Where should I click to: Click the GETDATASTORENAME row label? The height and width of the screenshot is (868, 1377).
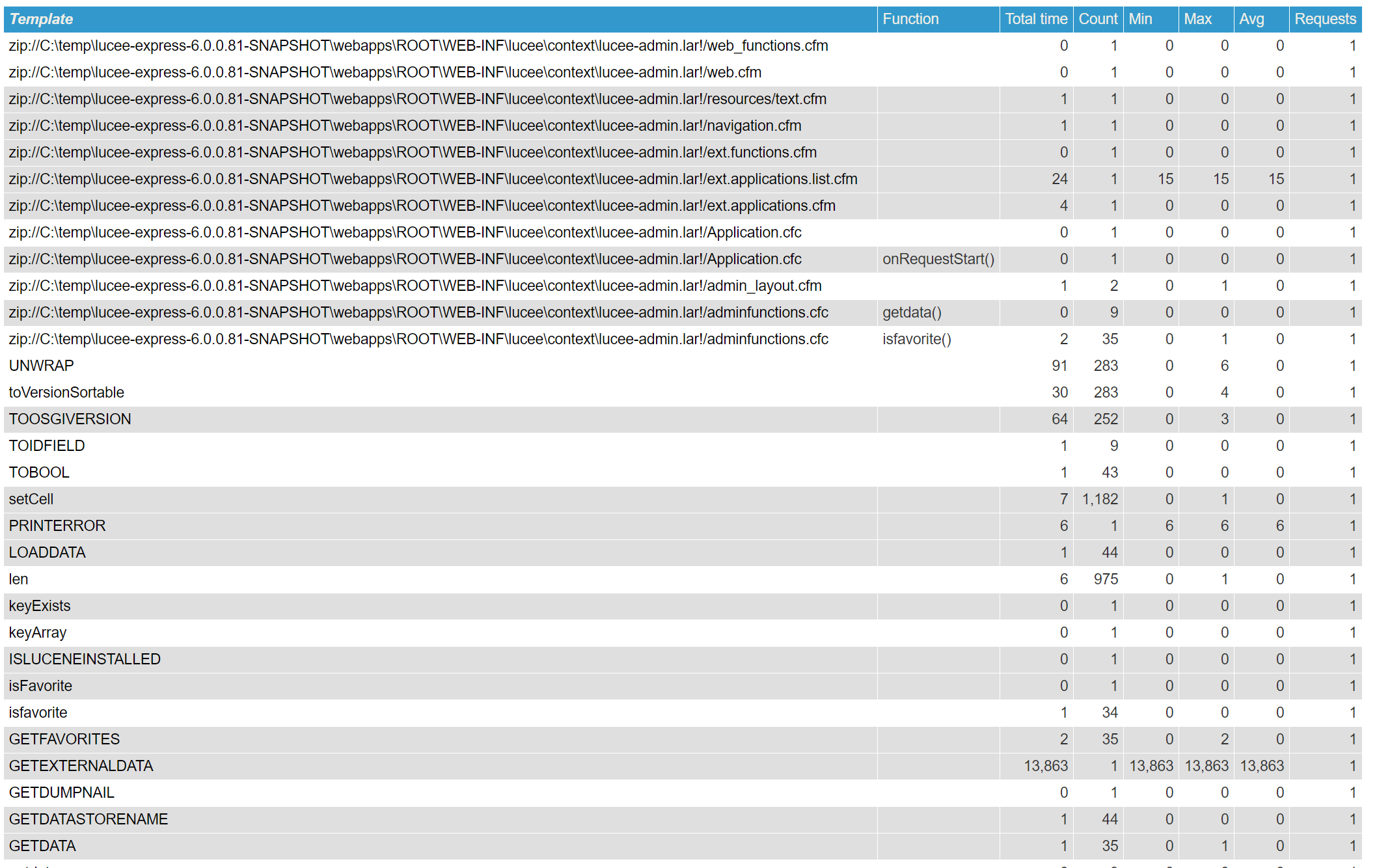click(x=89, y=819)
